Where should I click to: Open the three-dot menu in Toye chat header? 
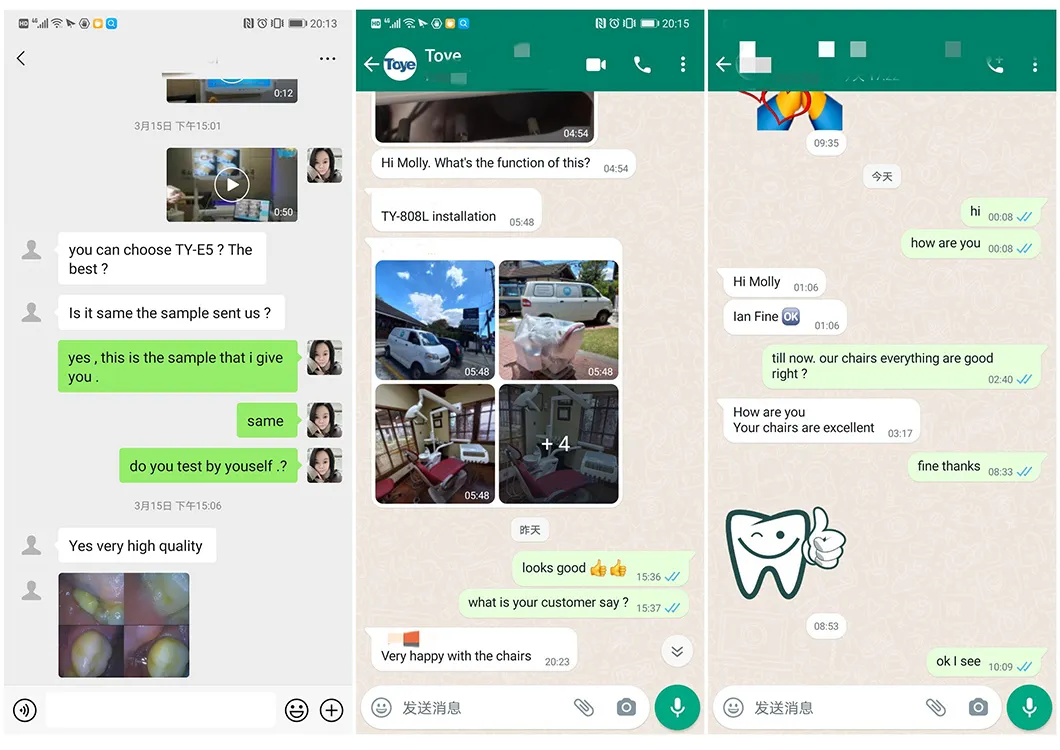(683, 65)
